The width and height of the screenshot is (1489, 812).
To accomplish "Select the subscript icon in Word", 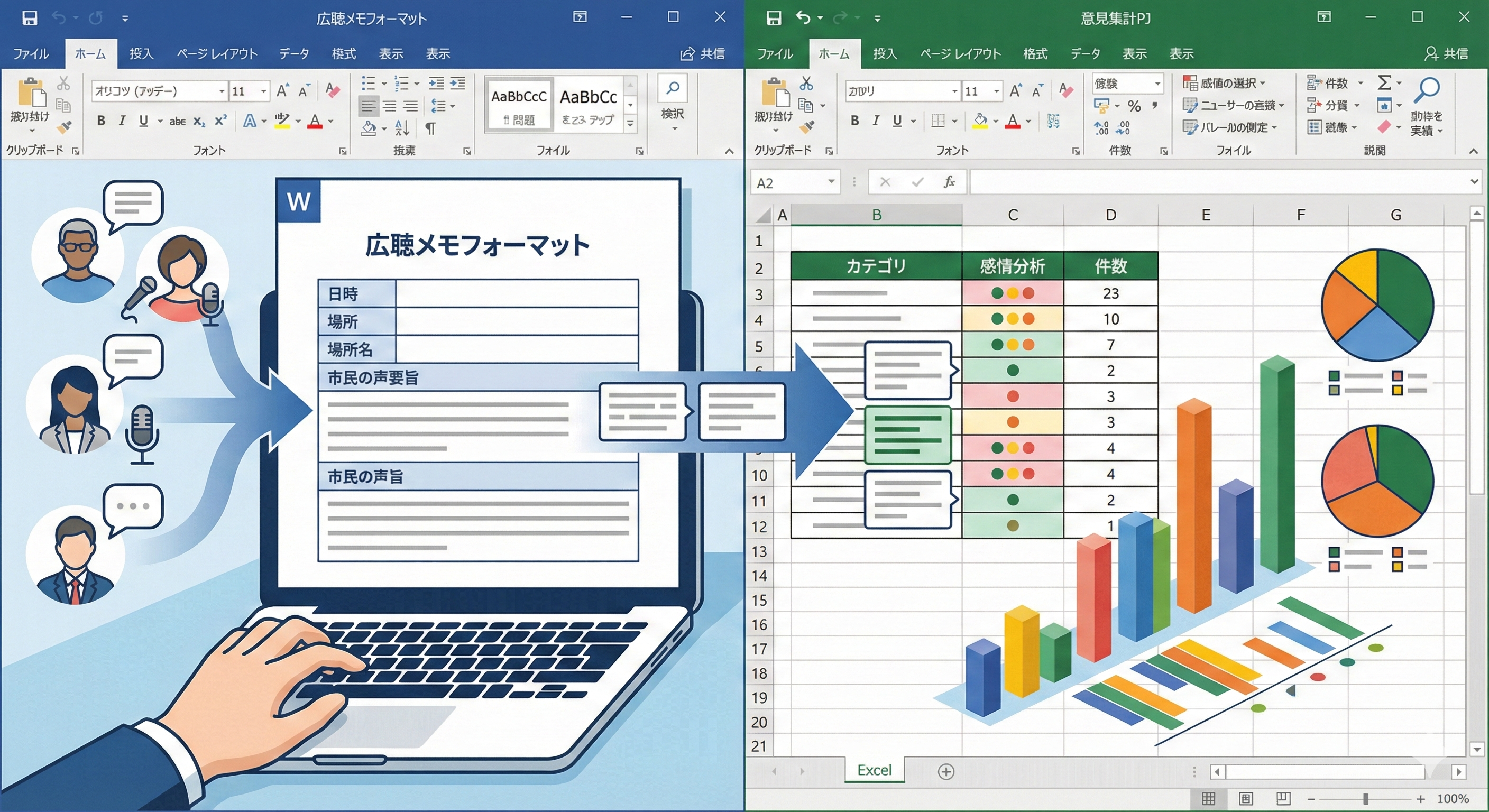I will click(198, 122).
